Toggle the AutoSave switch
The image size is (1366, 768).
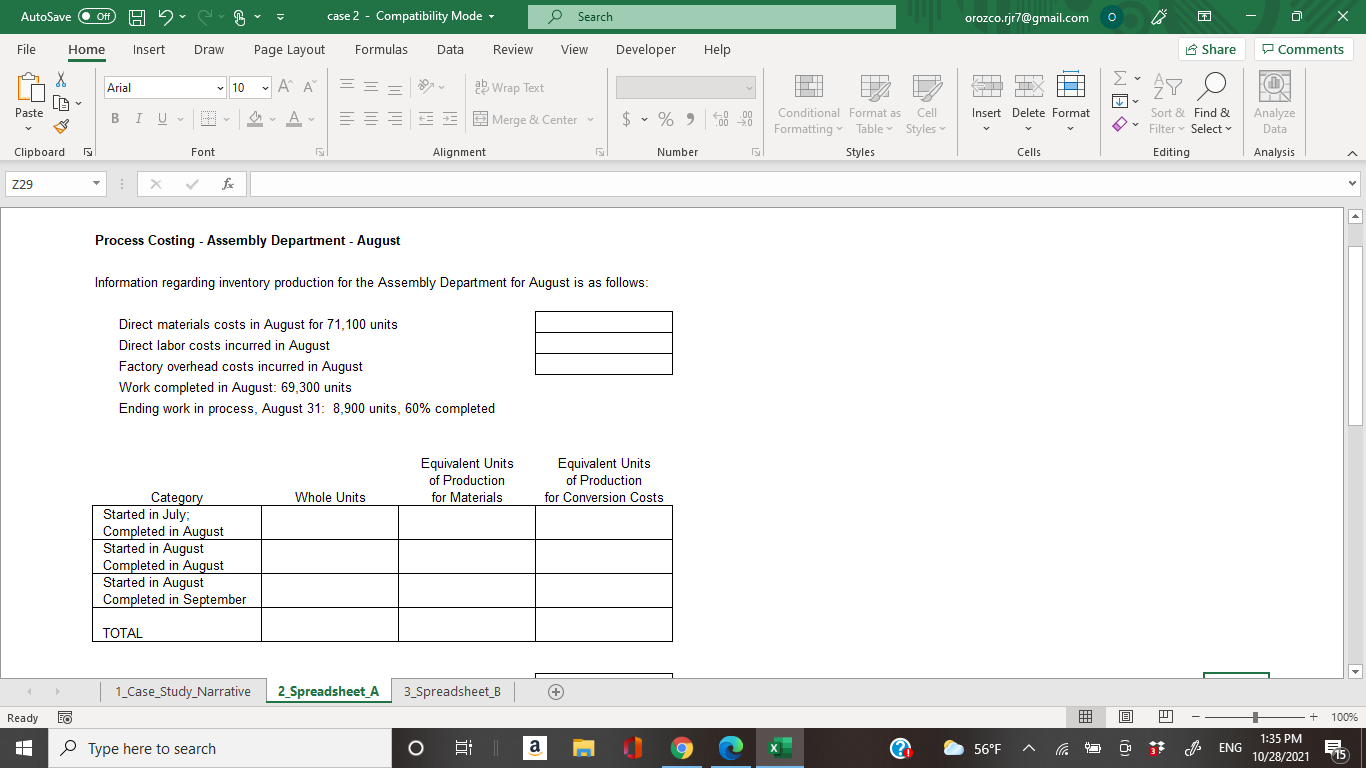click(97, 17)
